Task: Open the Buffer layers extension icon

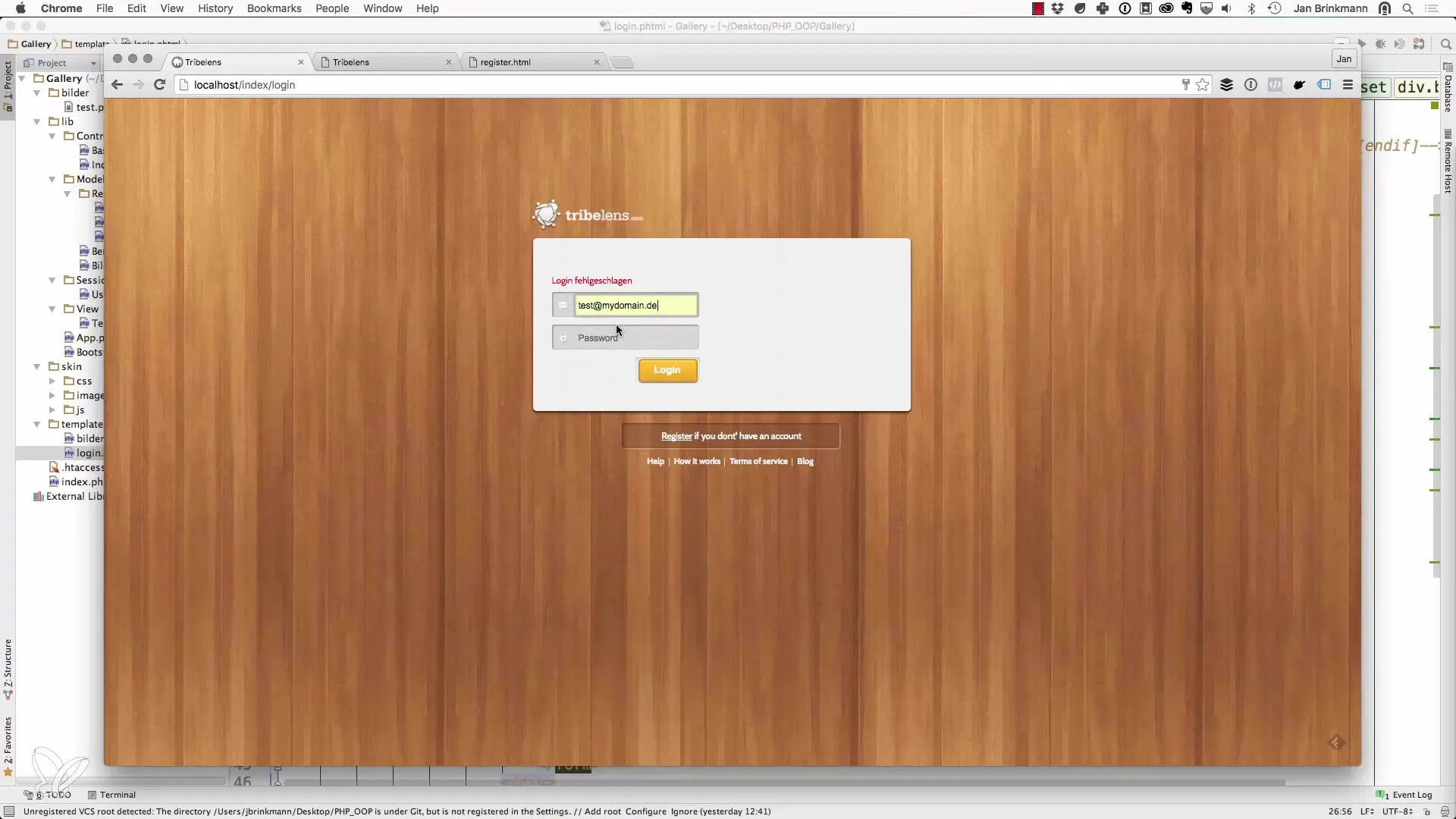Action: tap(1226, 85)
